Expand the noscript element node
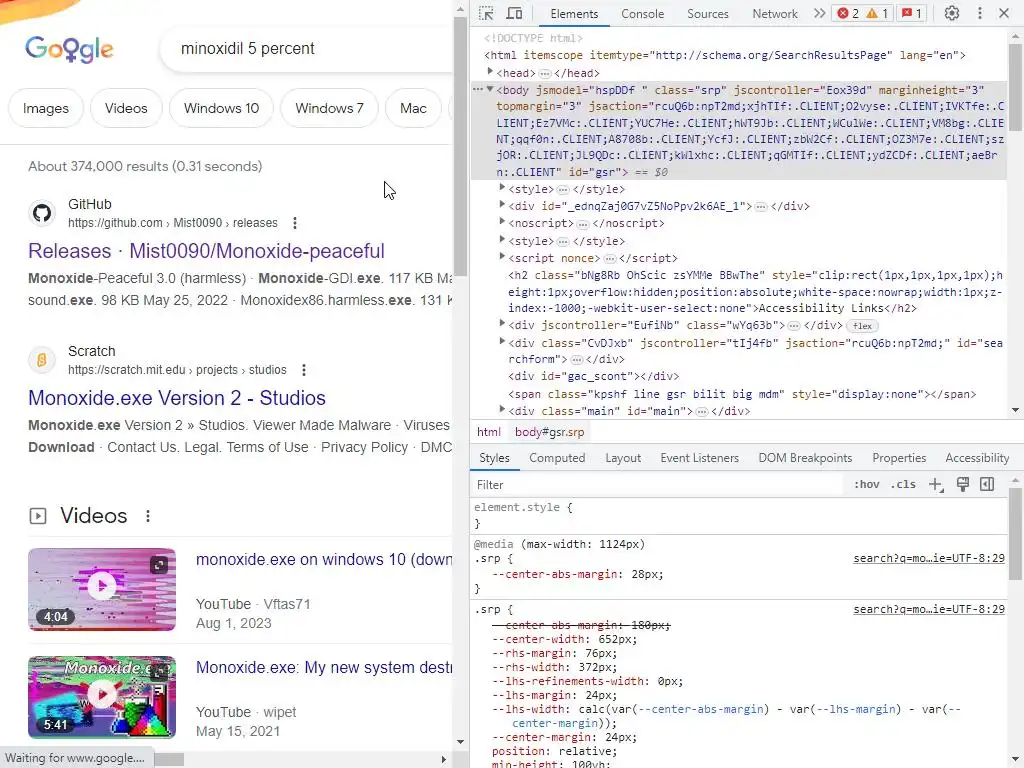This screenshot has width=1024, height=768. click(x=502, y=222)
